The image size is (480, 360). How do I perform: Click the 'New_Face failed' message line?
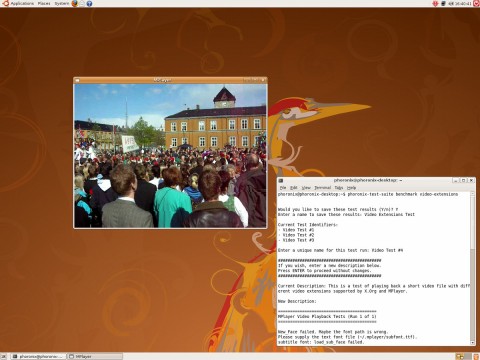333,332
